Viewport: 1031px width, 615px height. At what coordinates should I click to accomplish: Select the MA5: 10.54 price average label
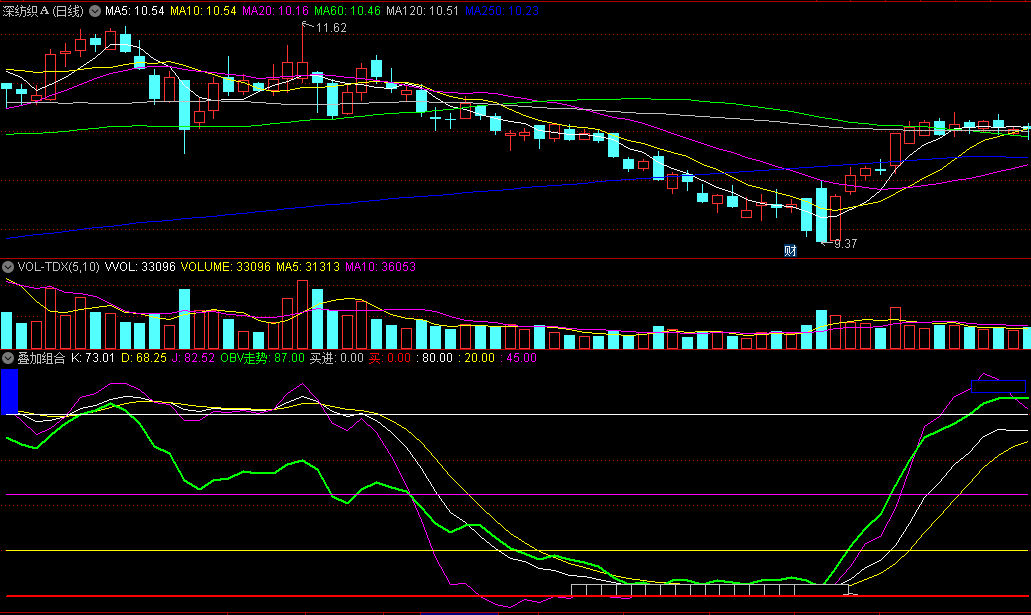click(x=135, y=11)
